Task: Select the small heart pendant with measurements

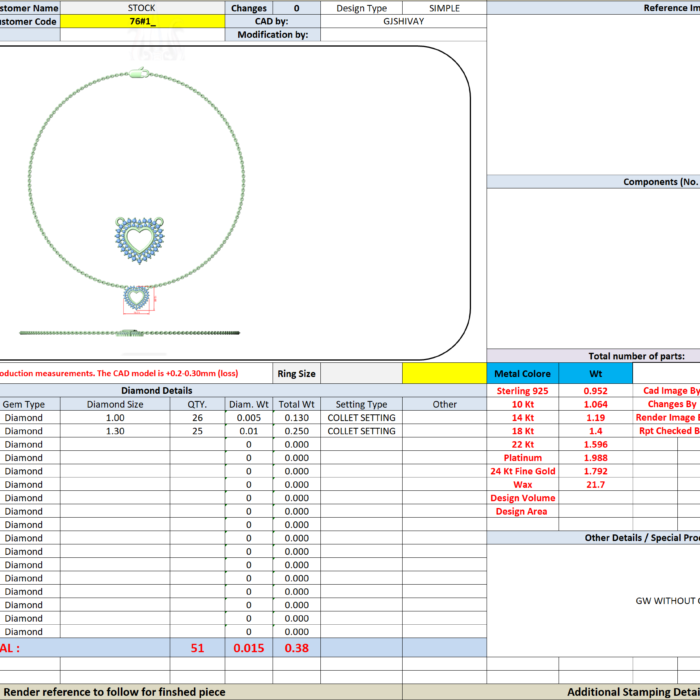Action: tap(136, 298)
